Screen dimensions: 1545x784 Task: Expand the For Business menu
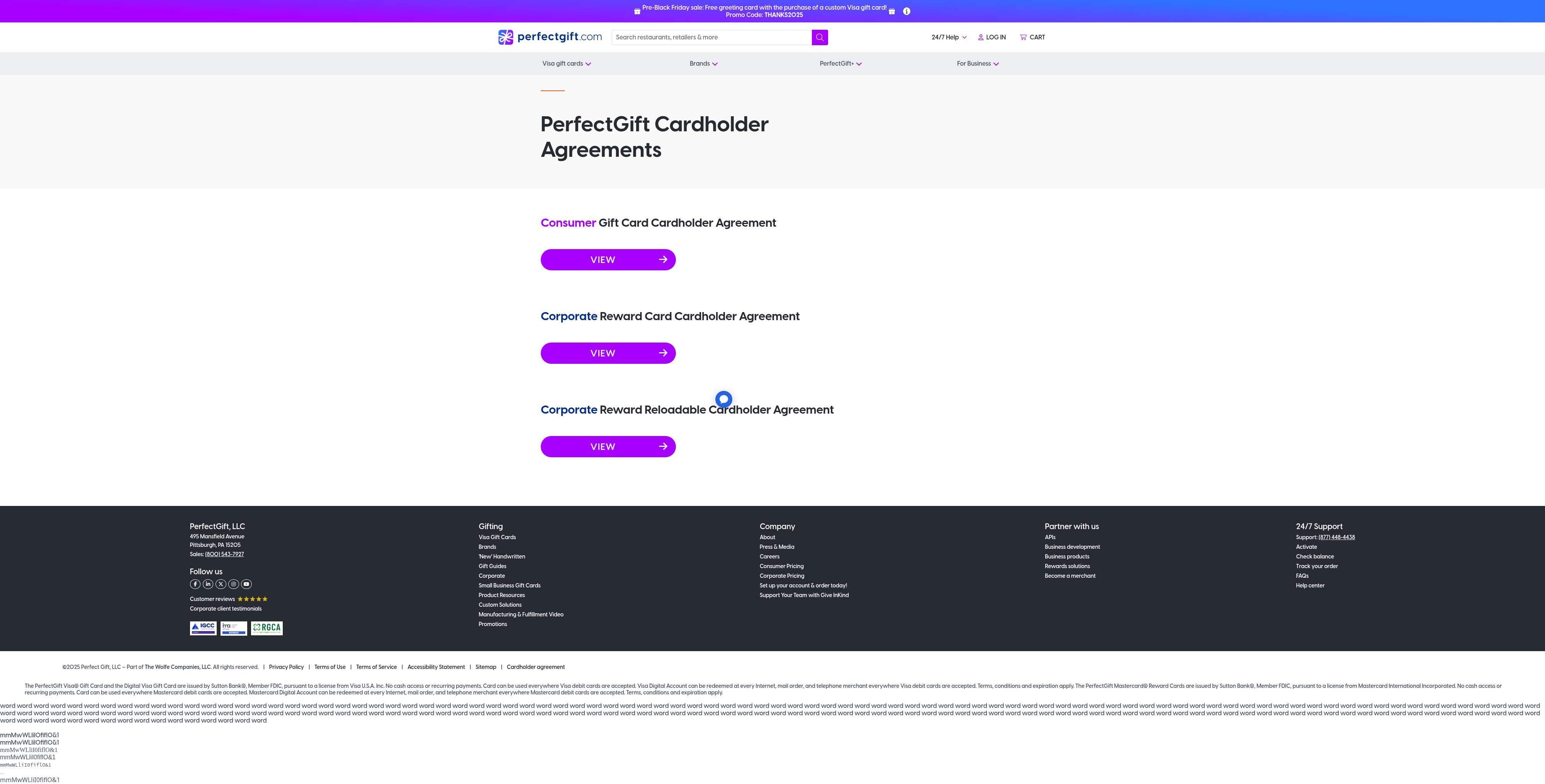click(978, 64)
